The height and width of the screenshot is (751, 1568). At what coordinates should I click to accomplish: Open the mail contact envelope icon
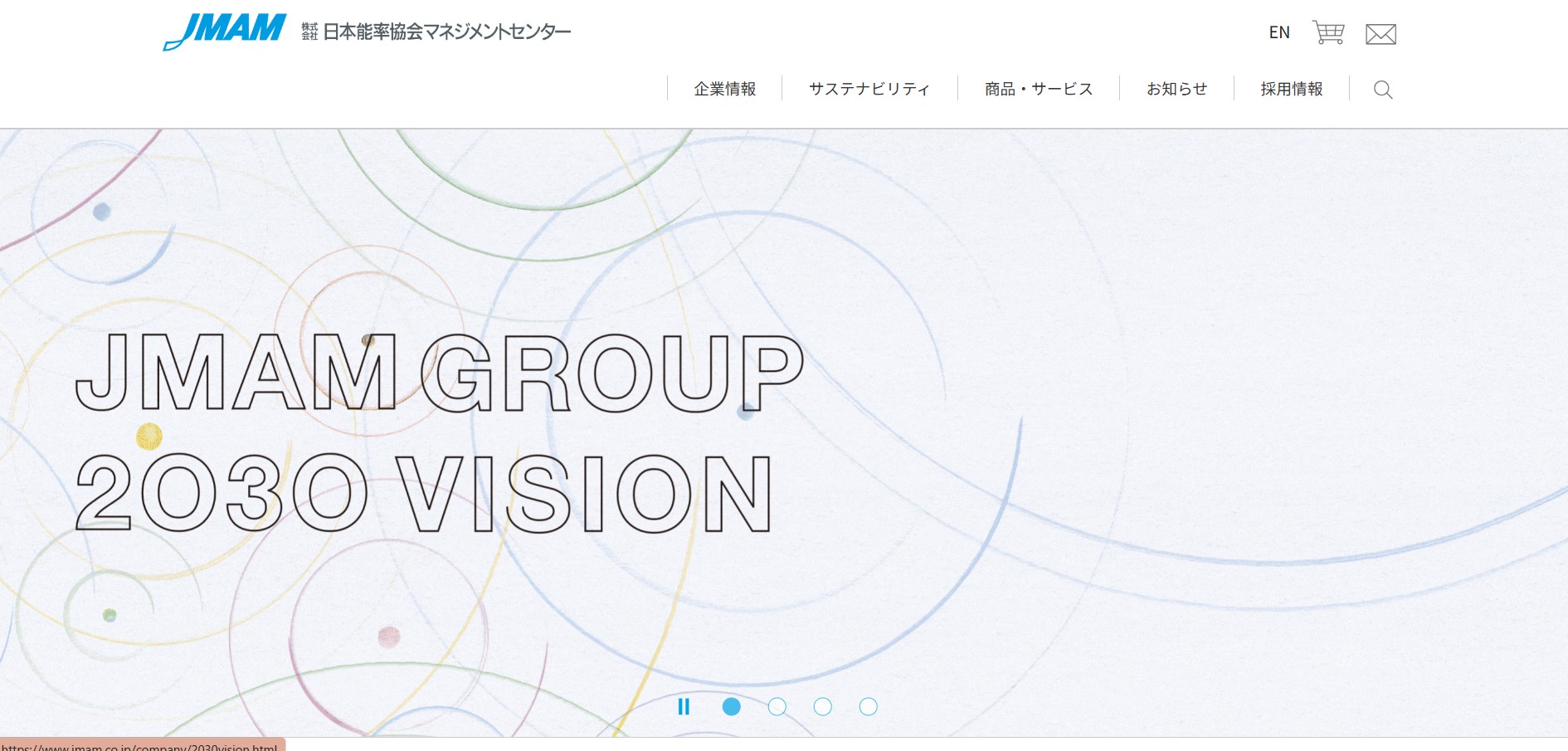(x=1381, y=34)
